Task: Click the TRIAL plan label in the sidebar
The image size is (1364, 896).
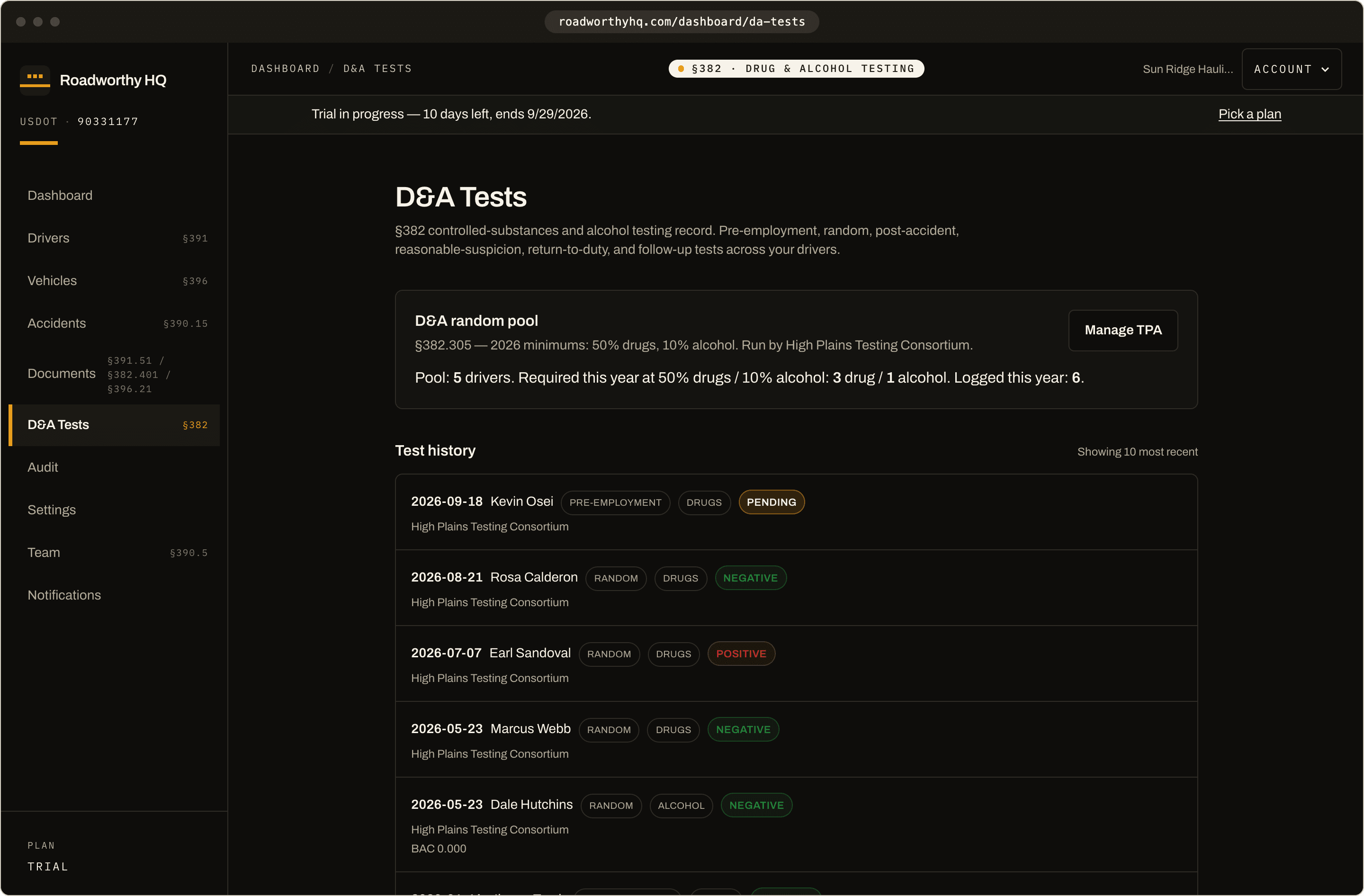Action: tap(48, 867)
